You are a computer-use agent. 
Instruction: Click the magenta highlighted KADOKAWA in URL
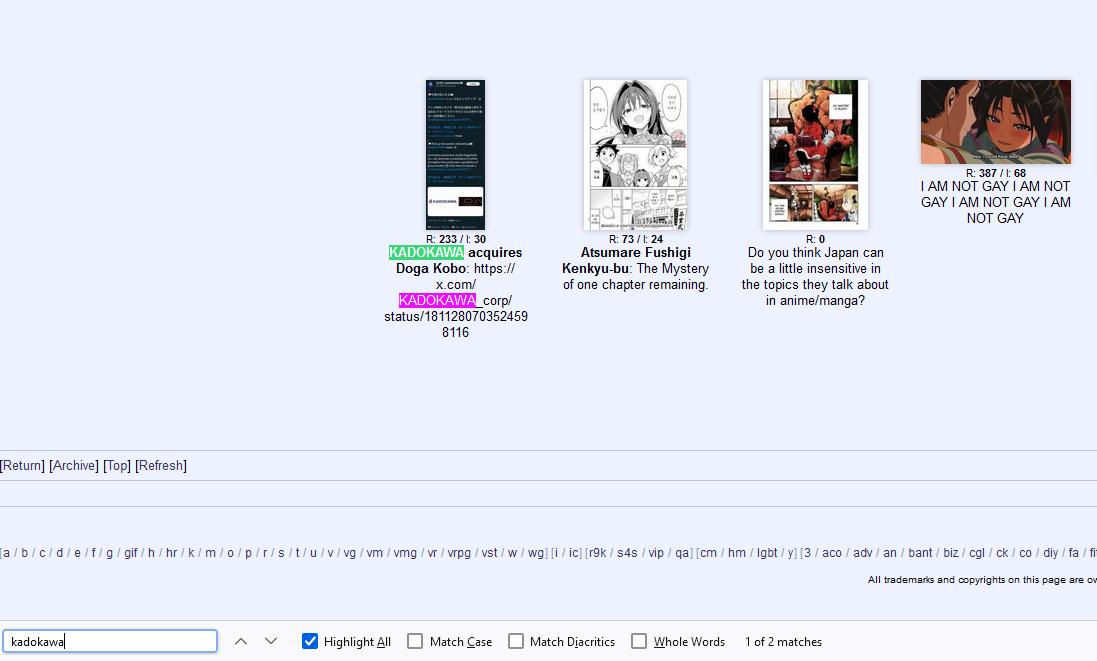(437, 301)
